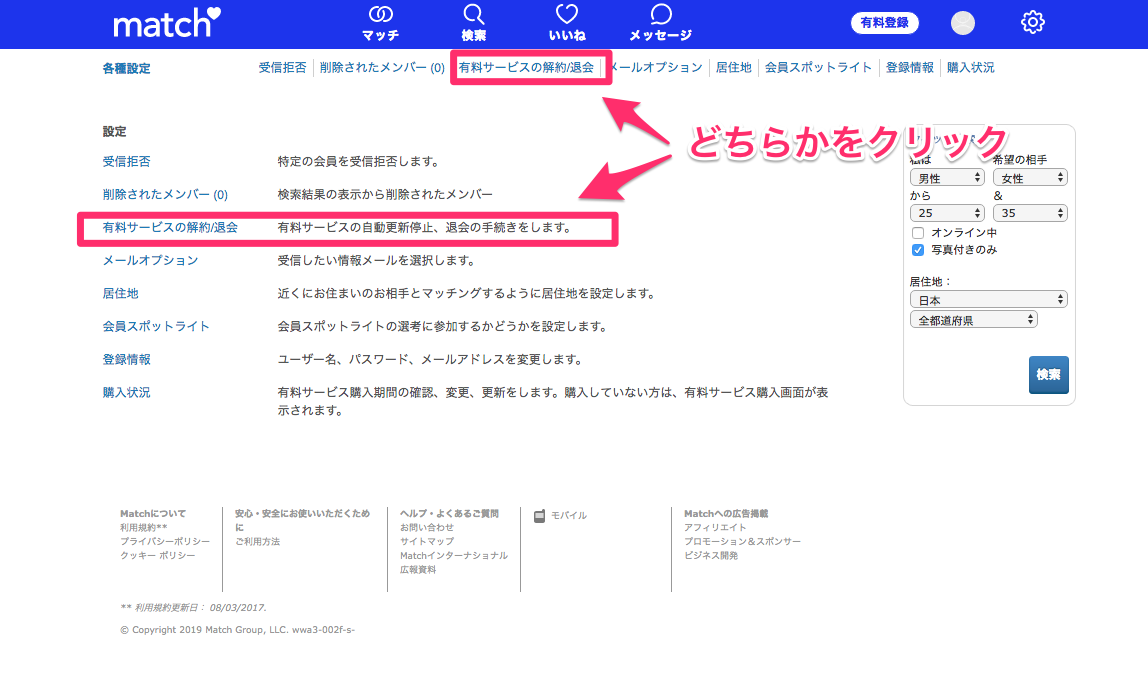The width and height of the screenshot is (1148, 687).
Task: Open the 女性 partner dropdown
Action: pyautogui.click(x=1029, y=178)
